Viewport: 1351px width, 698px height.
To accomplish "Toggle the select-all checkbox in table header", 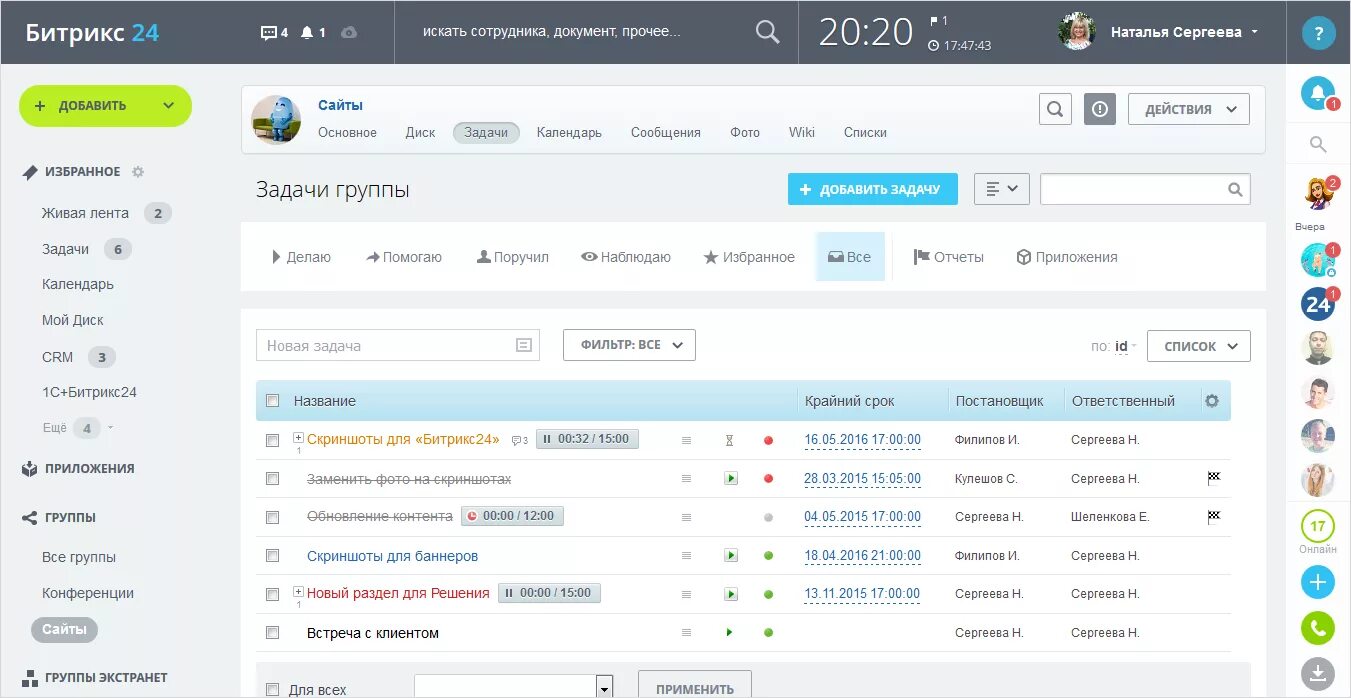I will [x=272, y=401].
